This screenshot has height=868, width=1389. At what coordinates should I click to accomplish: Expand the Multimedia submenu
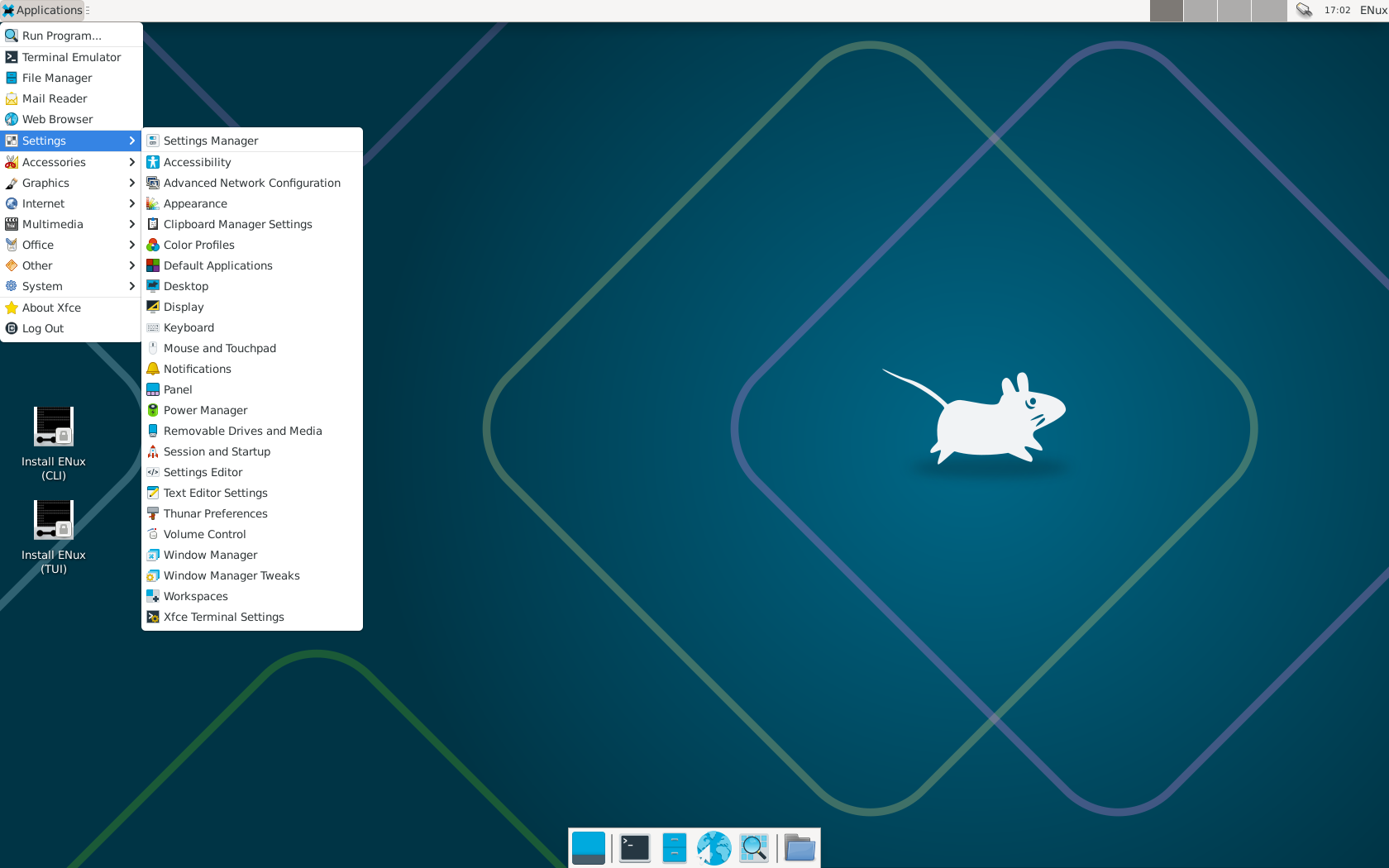tap(71, 224)
